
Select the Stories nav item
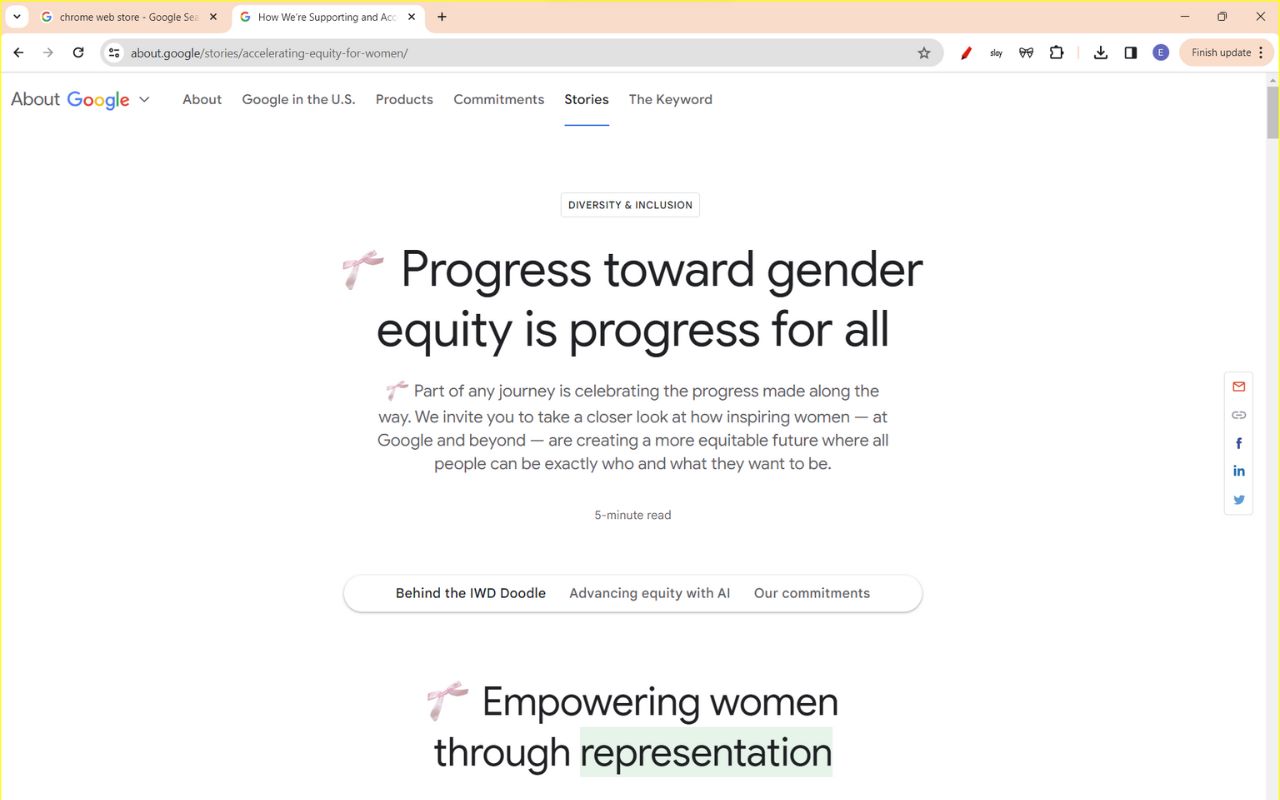point(586,99)
